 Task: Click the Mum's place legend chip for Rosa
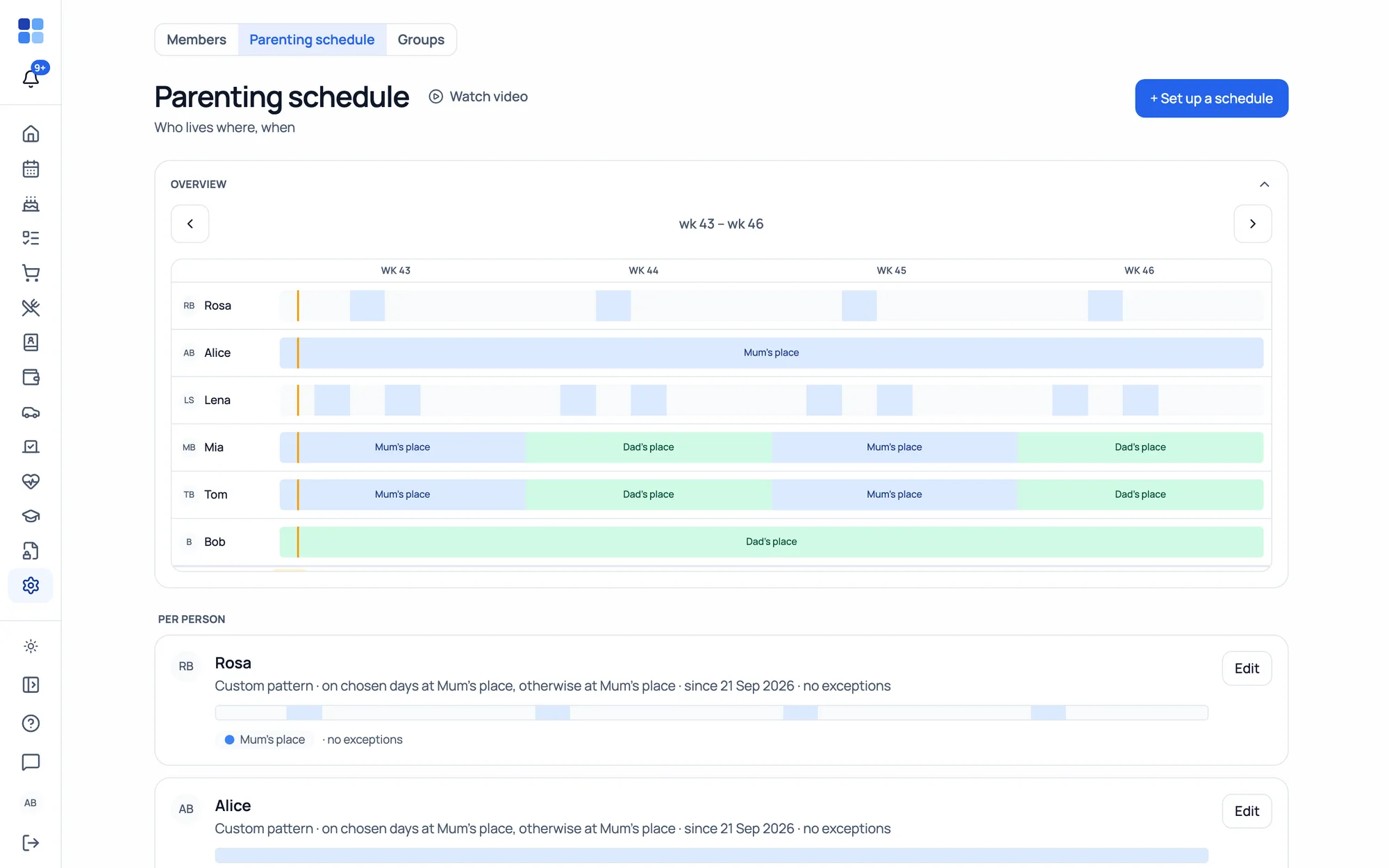265,740
